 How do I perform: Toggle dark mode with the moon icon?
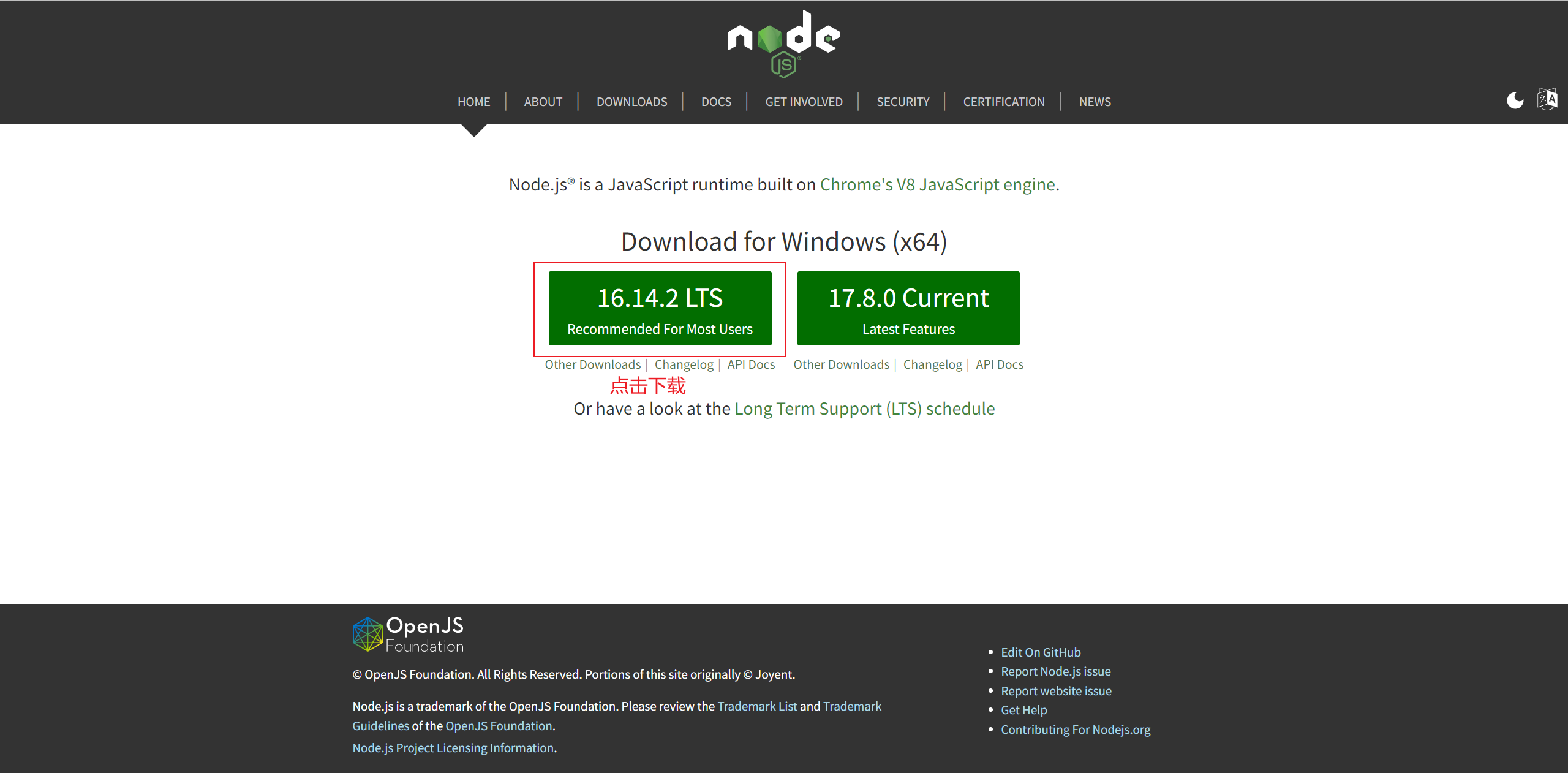coord(1515,100)
